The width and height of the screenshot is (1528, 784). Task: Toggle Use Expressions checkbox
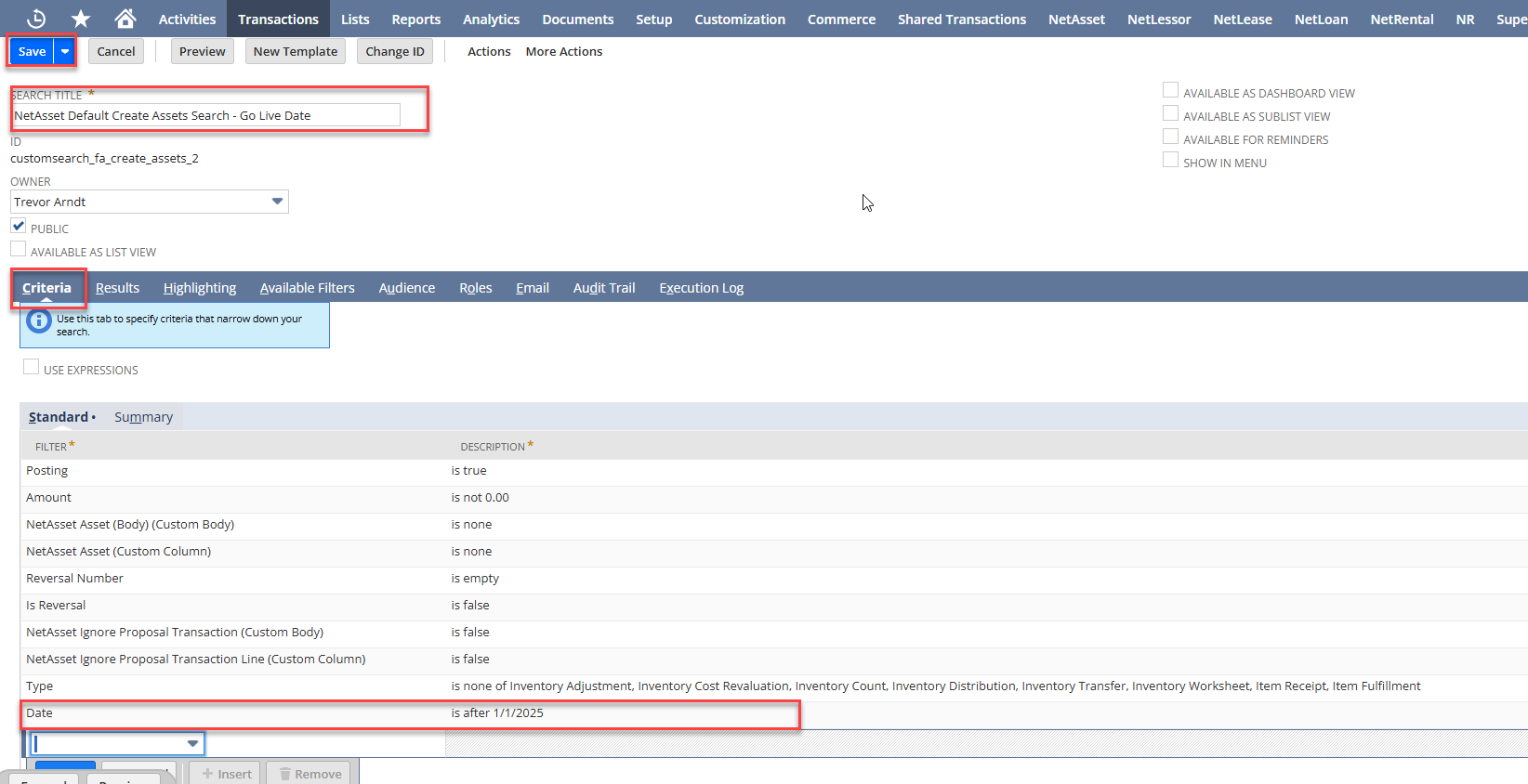[x=32, y=367]
